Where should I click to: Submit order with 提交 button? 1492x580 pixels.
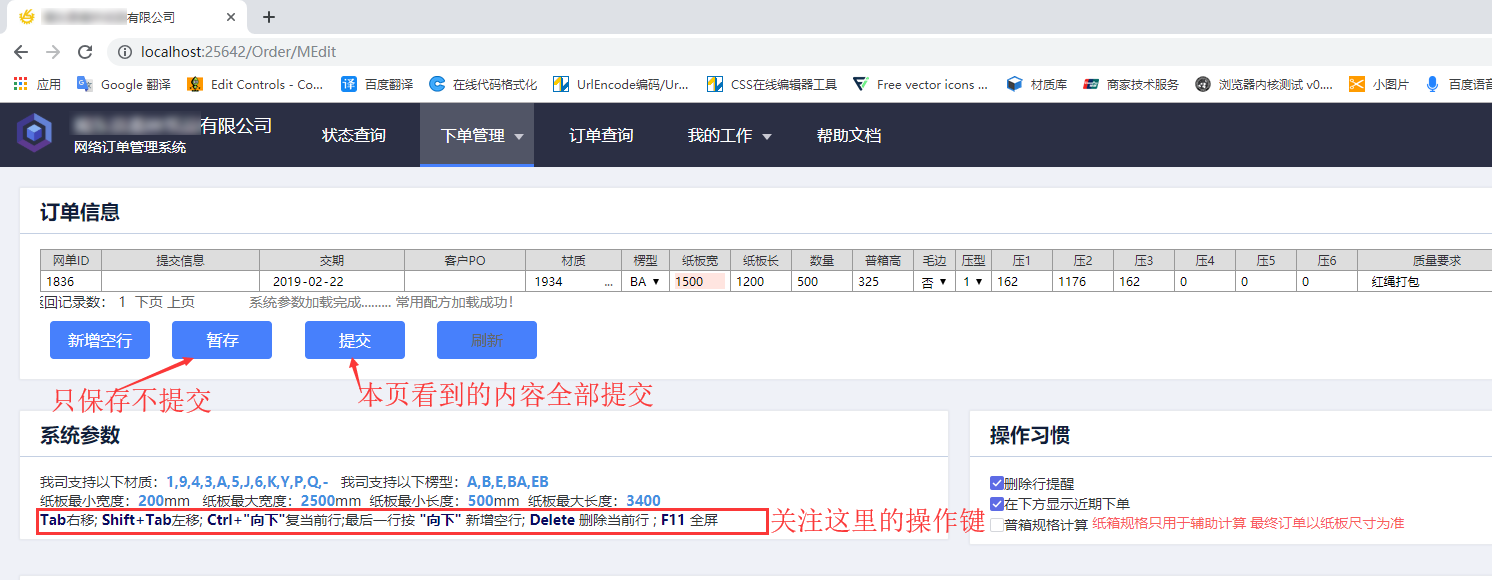[x=354, y=340]
